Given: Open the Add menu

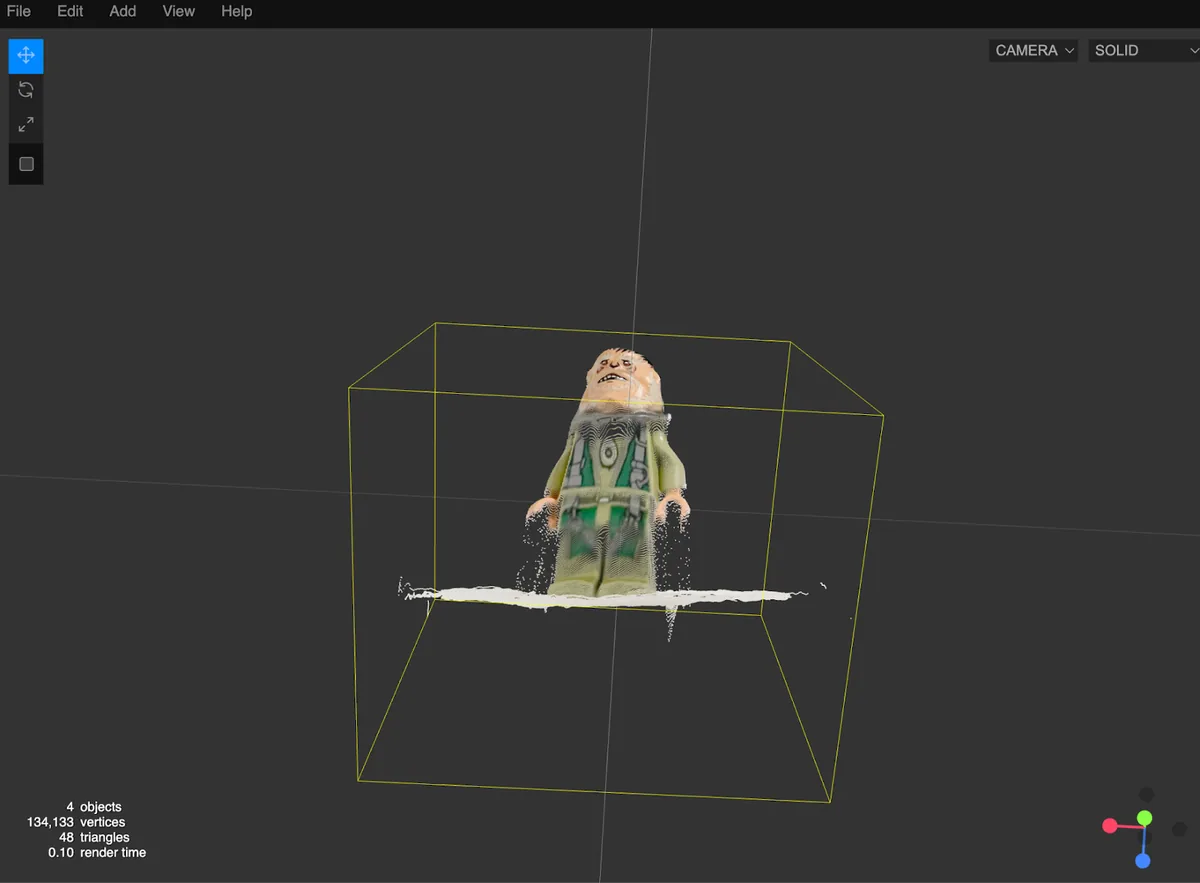Looking at the screenshot, I should [x=123, y=11].
